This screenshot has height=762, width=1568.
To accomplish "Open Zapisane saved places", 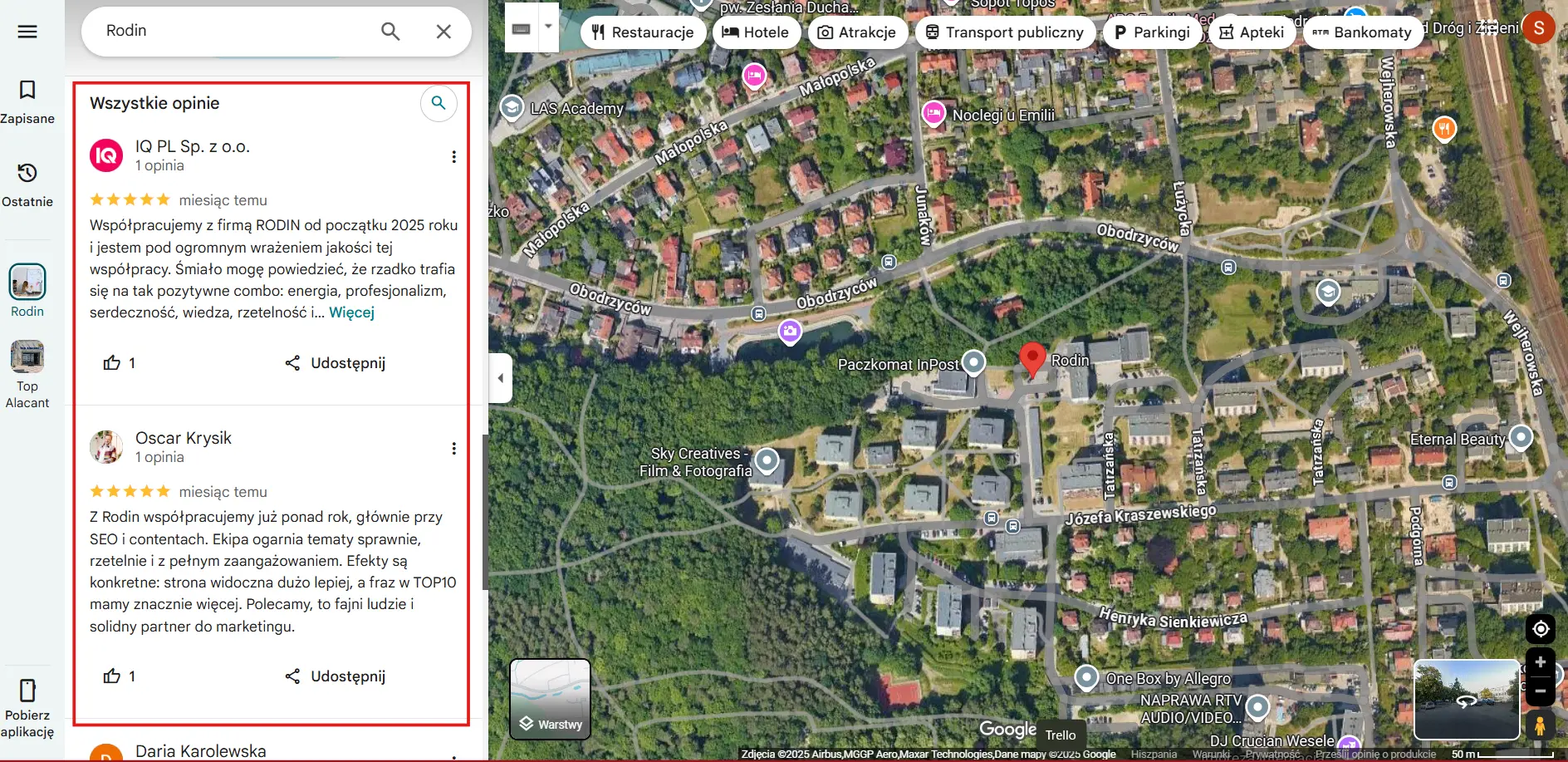I will click(x=27, y=101).
